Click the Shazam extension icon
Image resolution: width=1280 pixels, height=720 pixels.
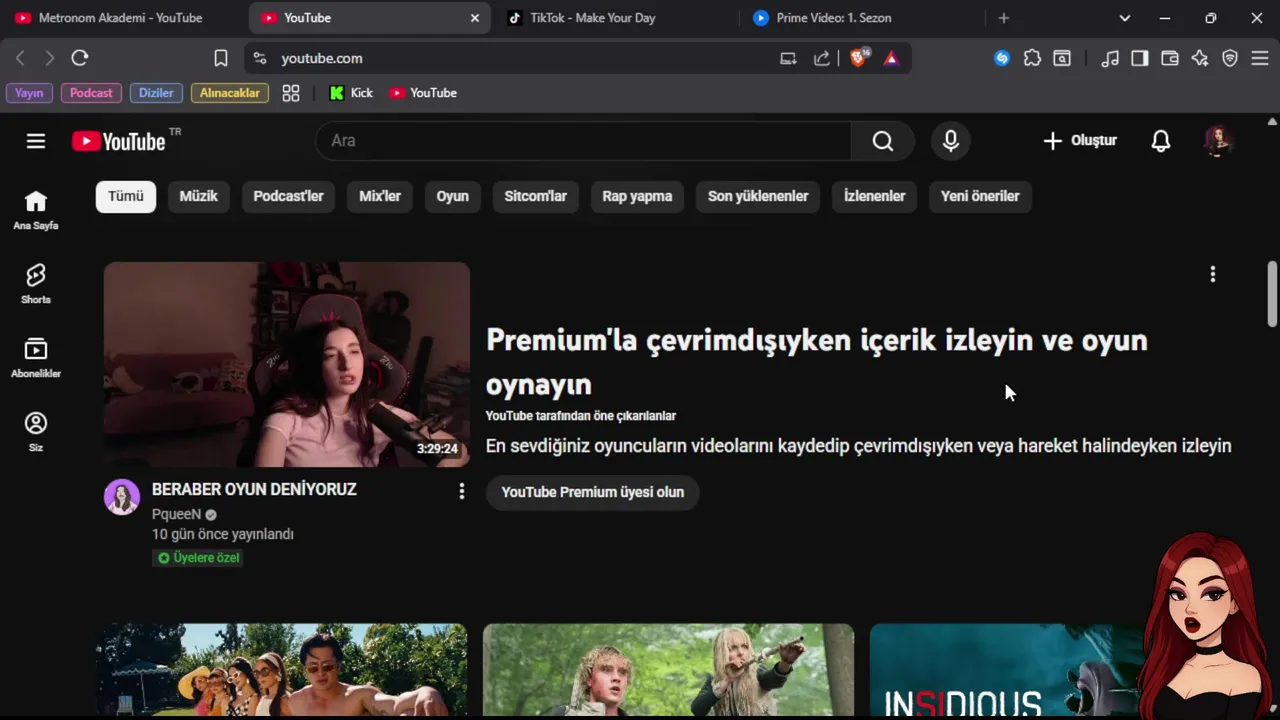pos(1002,58)
